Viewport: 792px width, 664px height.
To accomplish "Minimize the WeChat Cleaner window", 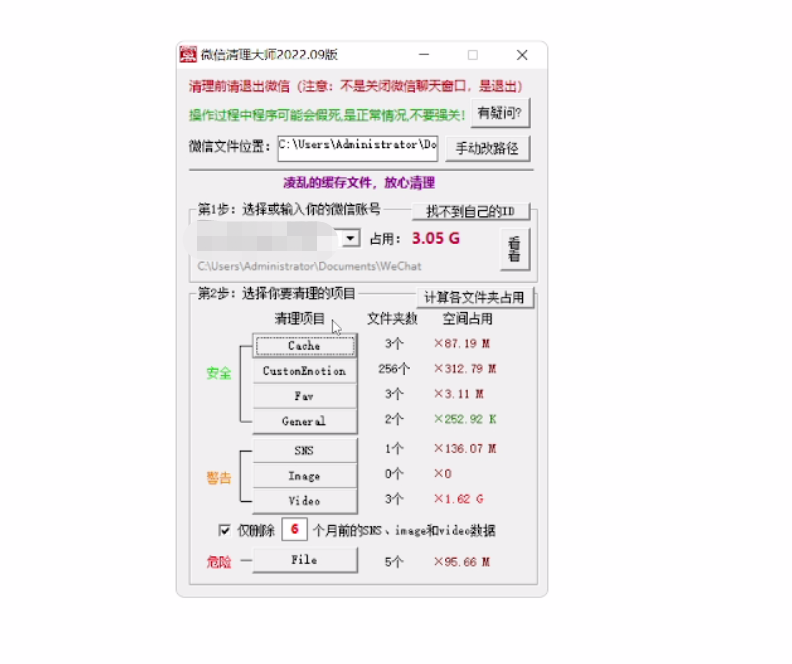I will point(424,55).
